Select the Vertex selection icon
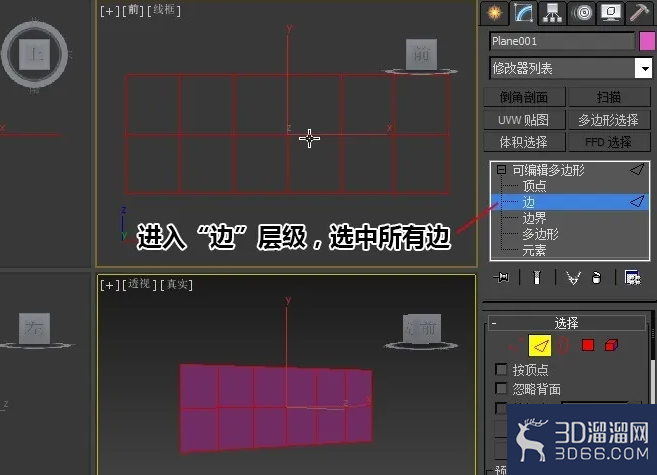657x475 pixels. [x=515, y=346]
